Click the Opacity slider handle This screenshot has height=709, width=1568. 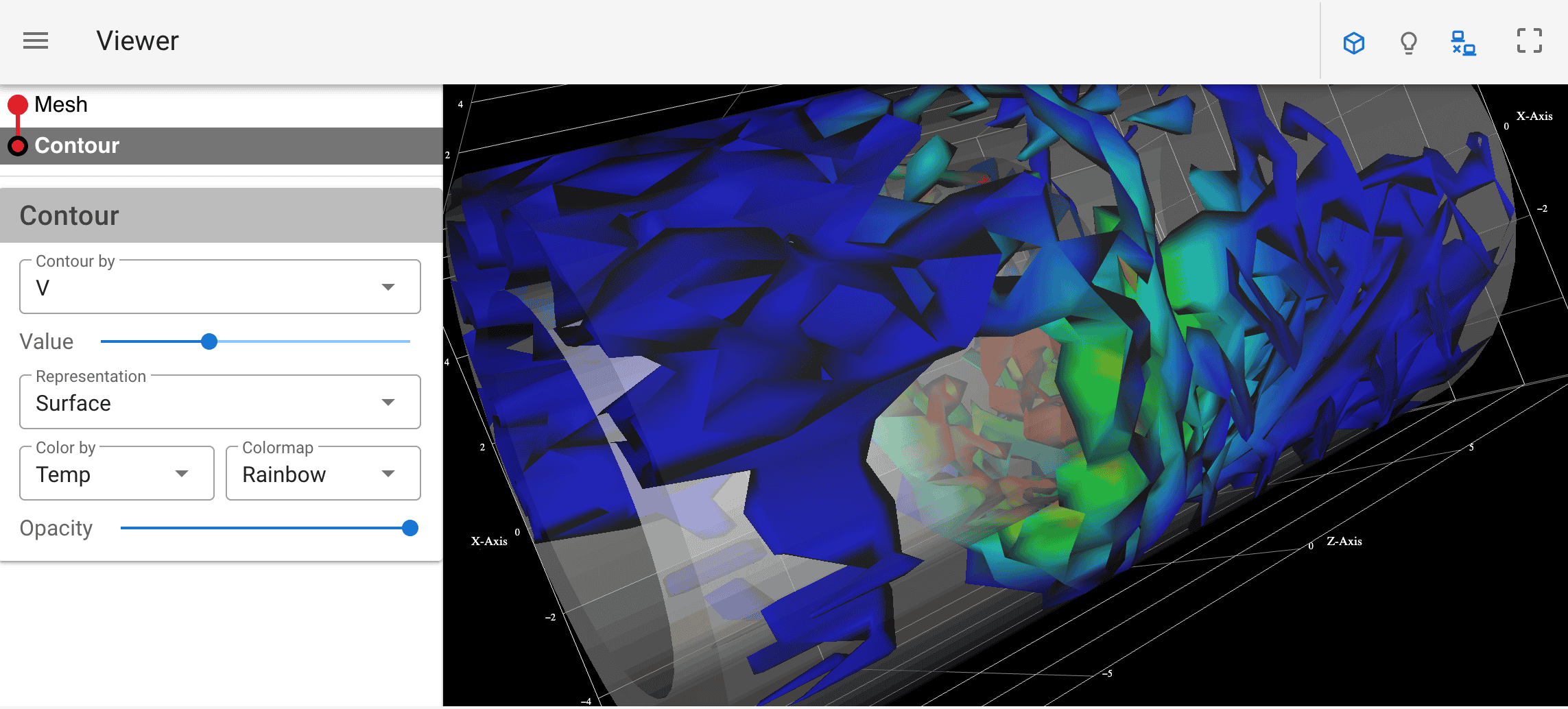[x=410, y=528]
